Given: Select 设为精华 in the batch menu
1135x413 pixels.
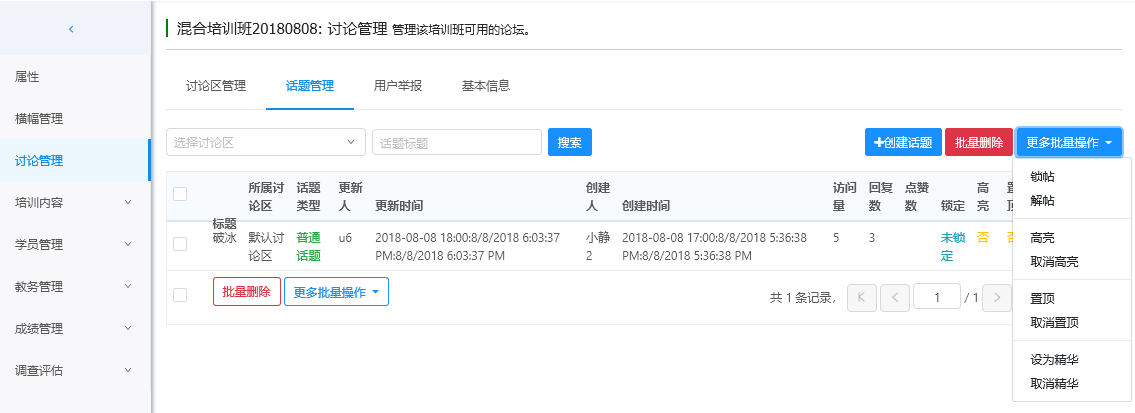Looking at the screenshot, I should tap(1054, 360).
